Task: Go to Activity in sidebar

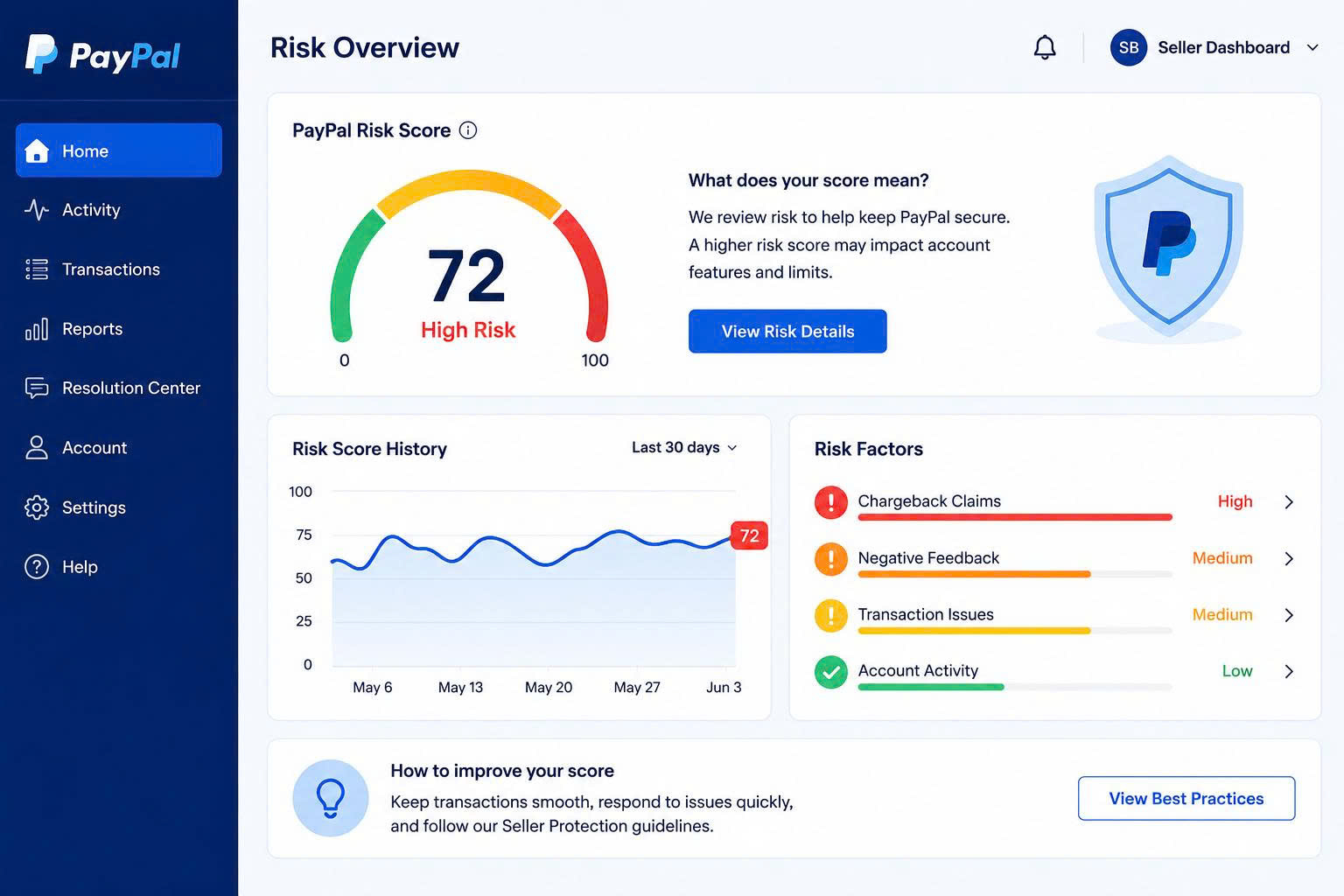Action: [91, 210]
